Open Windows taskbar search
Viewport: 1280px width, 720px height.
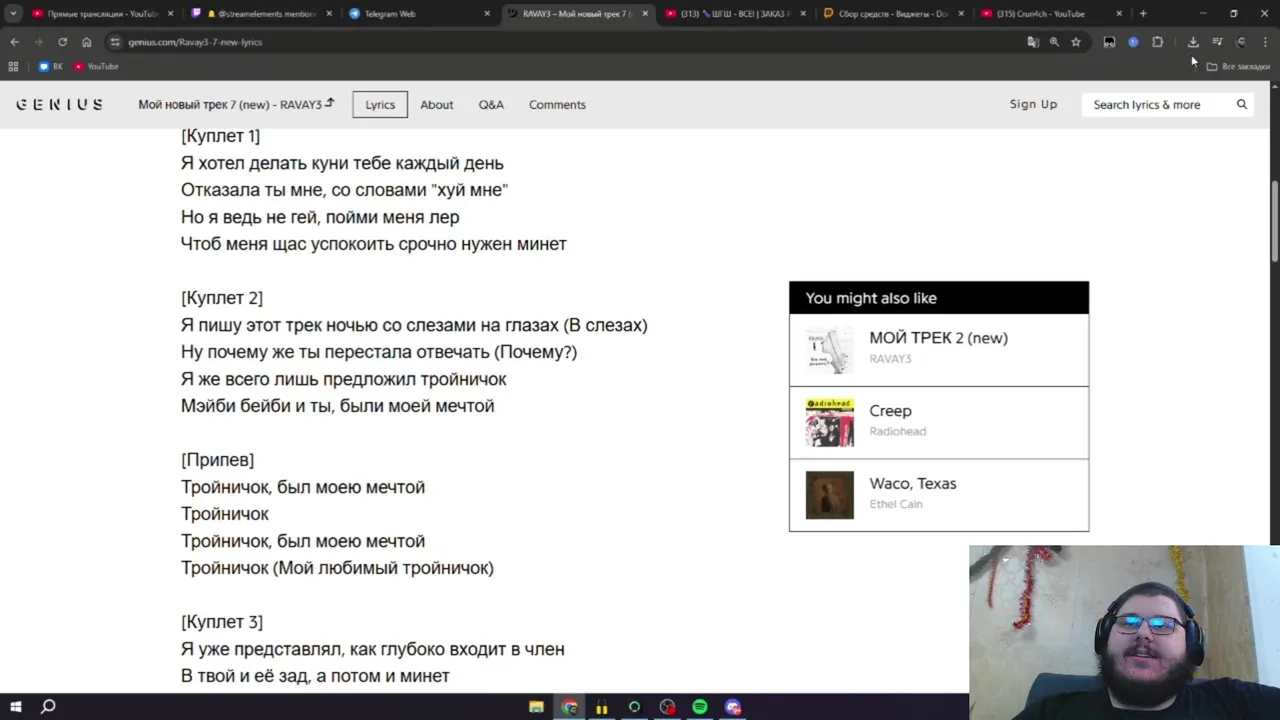coord(48,707)
